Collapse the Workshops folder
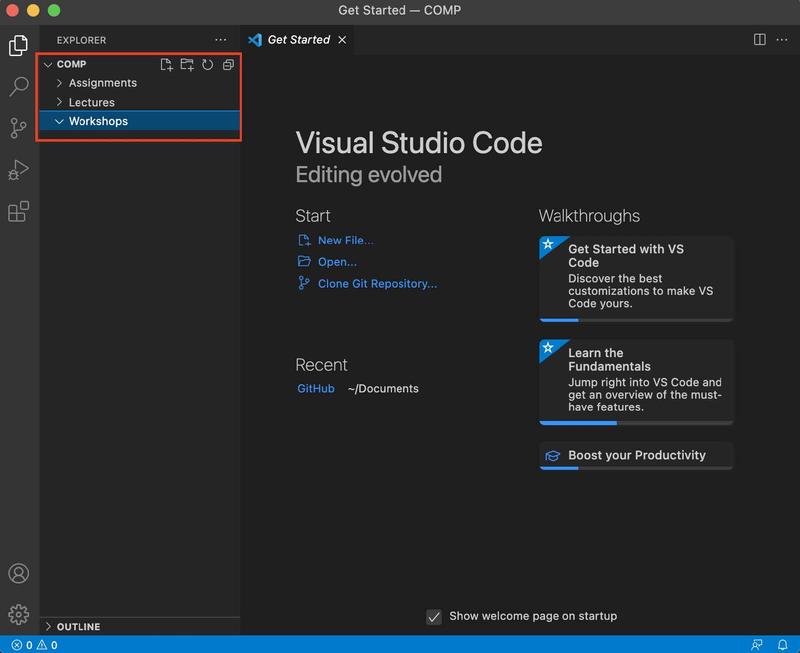 pyautogui.click(x=98, y=121)
